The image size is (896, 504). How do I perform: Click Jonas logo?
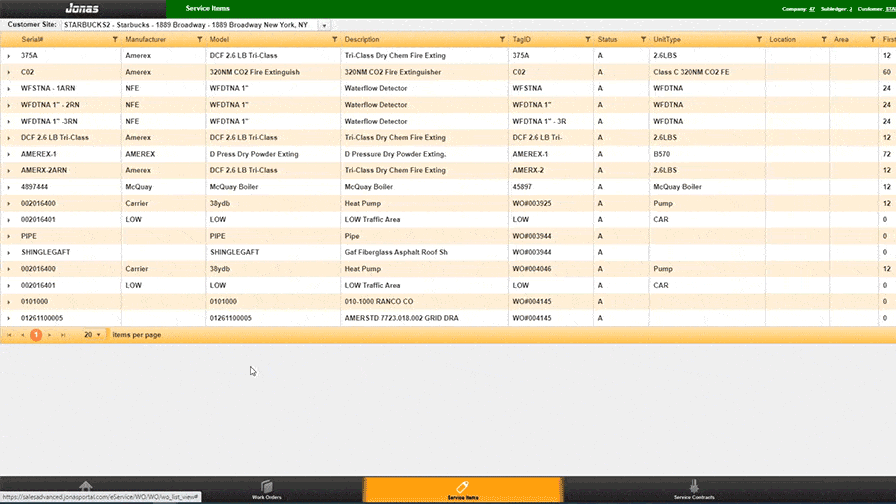(82, 9)
